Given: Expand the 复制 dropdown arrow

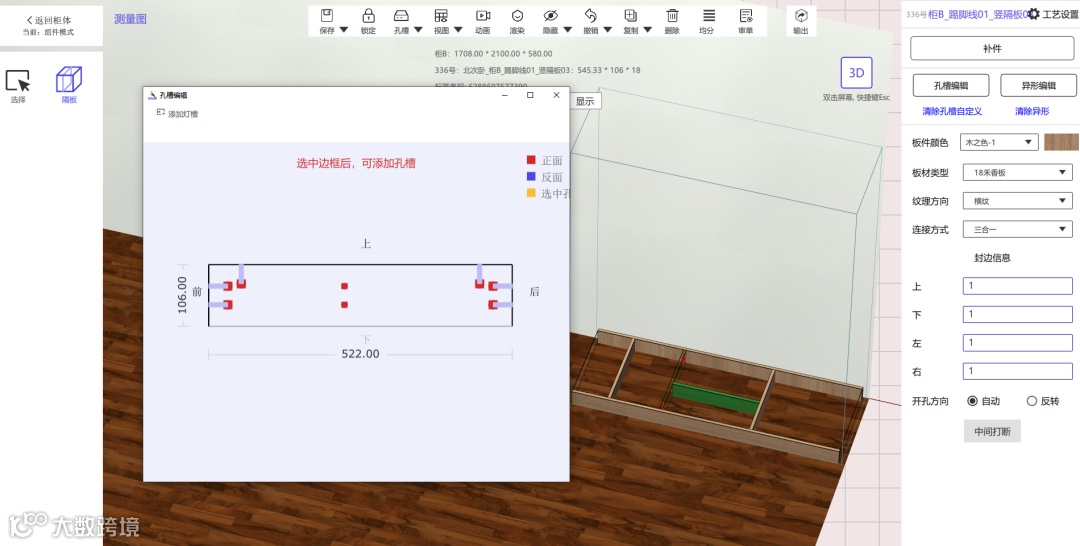Looking at the screenshot, I should click(647, 30).
